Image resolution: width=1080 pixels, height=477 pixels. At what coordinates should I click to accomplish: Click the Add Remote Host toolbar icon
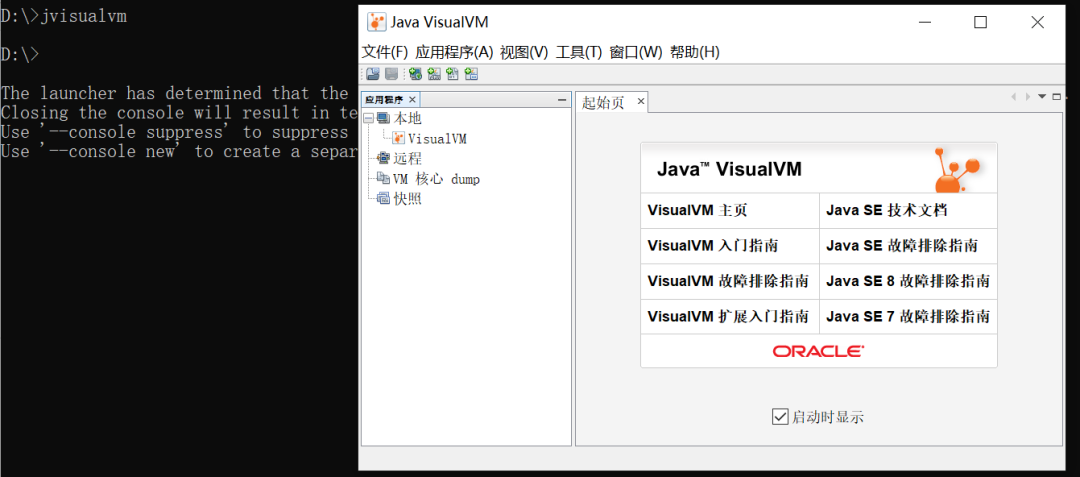coord(415,74)
